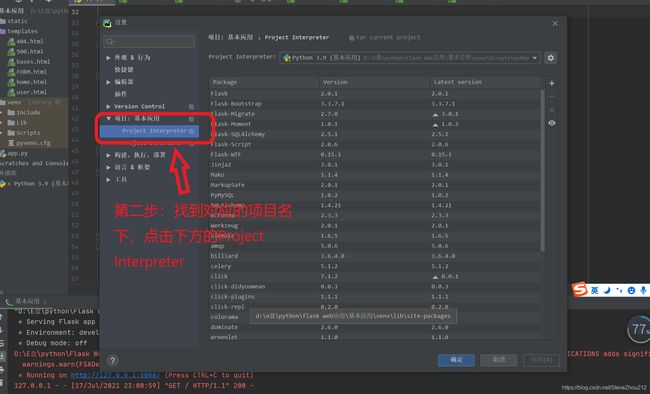Open the http://127.0.0.1:5000/ console link
The height and width of the screenshot is (394, 650).
tap(115, 375)
